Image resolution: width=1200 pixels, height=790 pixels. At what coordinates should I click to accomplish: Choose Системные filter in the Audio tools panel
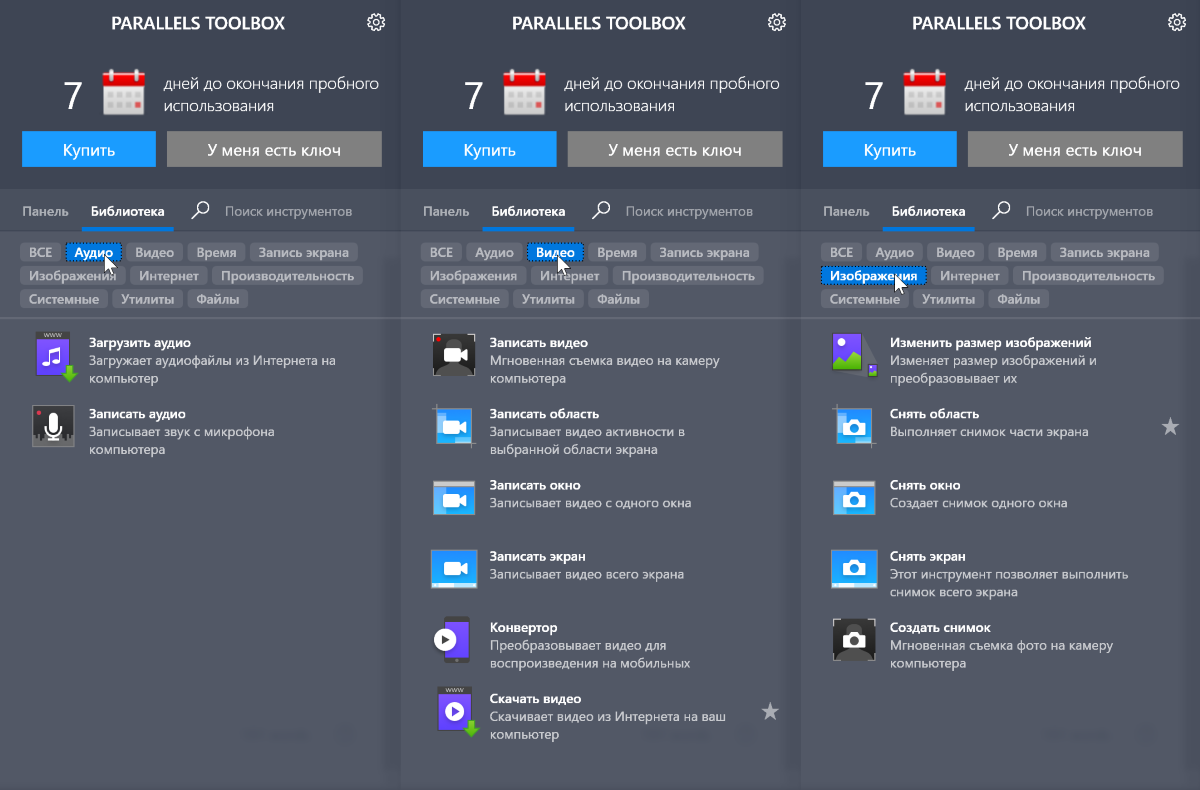(x=64, y=299)
